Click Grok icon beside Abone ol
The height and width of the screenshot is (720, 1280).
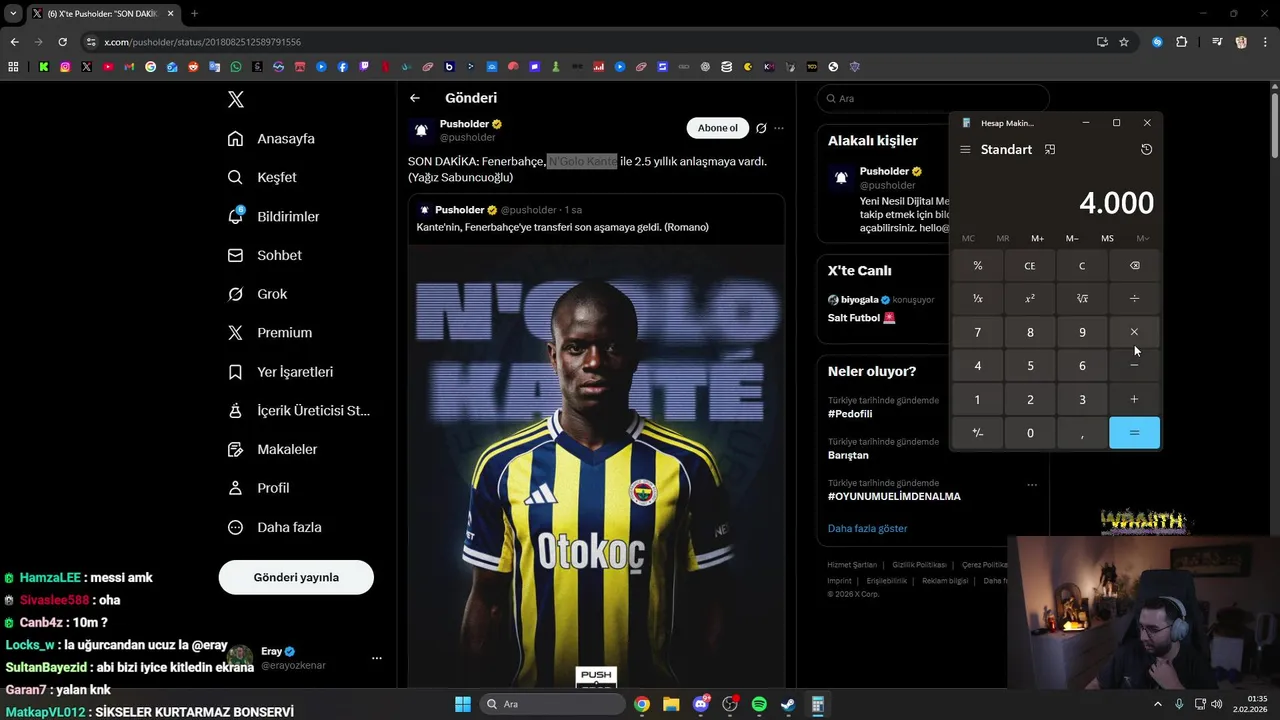(761, 128)
